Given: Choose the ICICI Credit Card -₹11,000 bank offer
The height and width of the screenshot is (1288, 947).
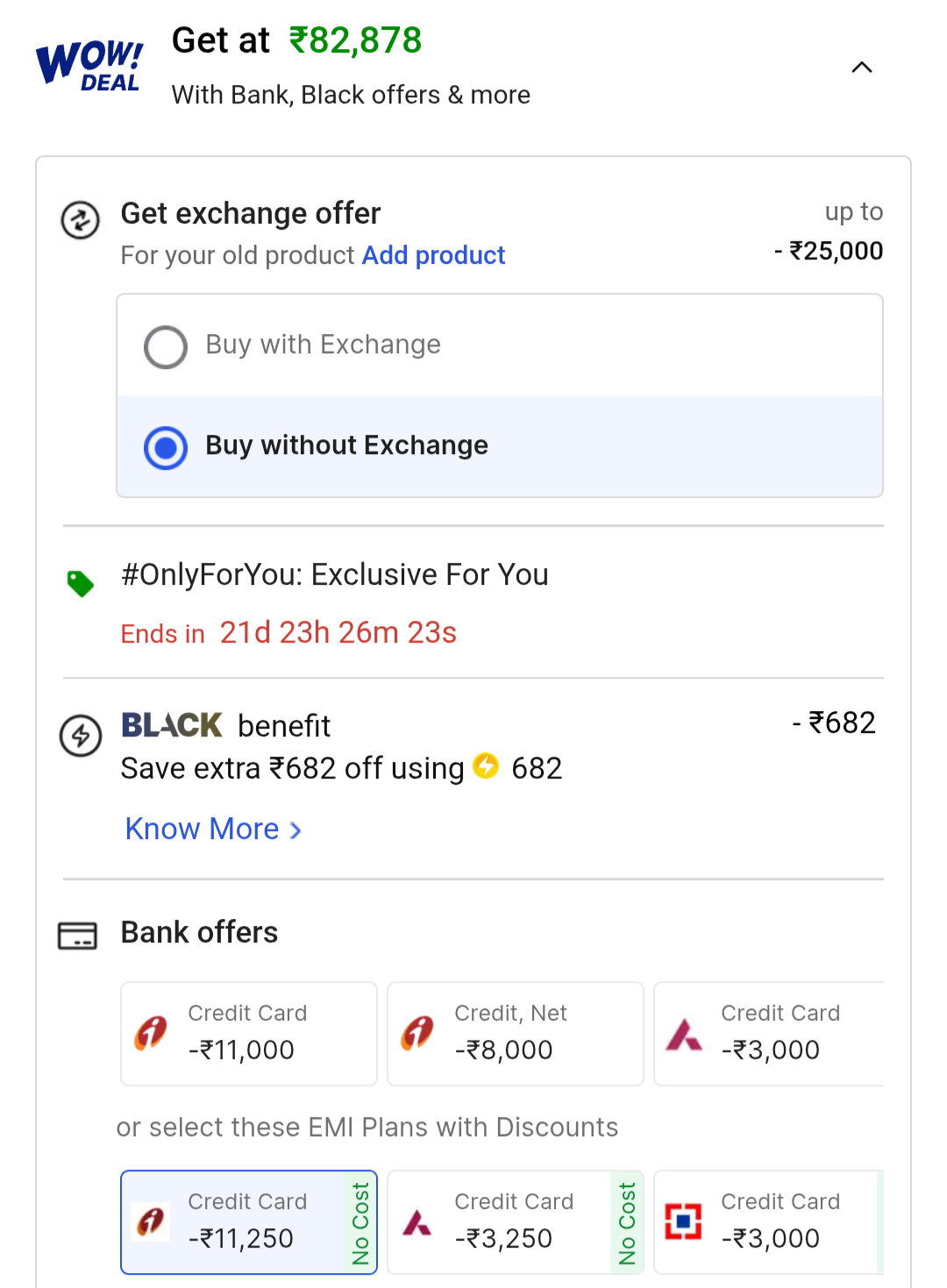Looking at the screenshot, I should 249,1033.
